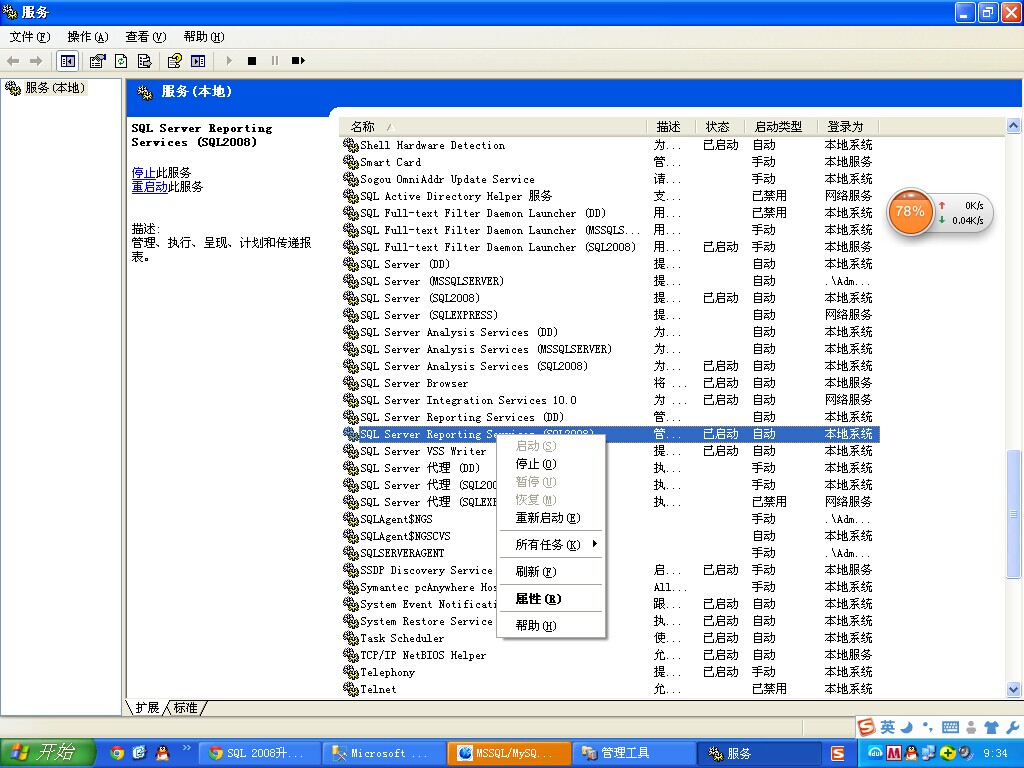
Task: Switch to the 标准 tab
Action: pos(186,708)
